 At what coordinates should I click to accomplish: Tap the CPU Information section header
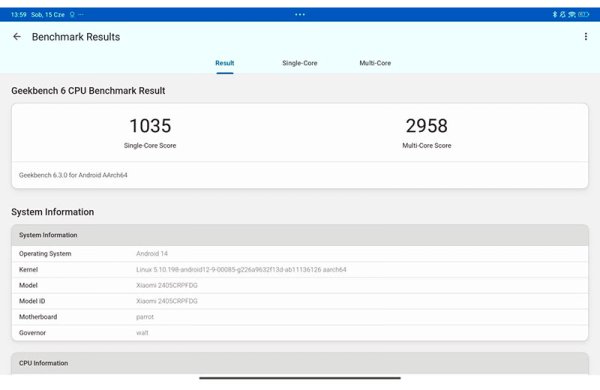coord(300,363)
